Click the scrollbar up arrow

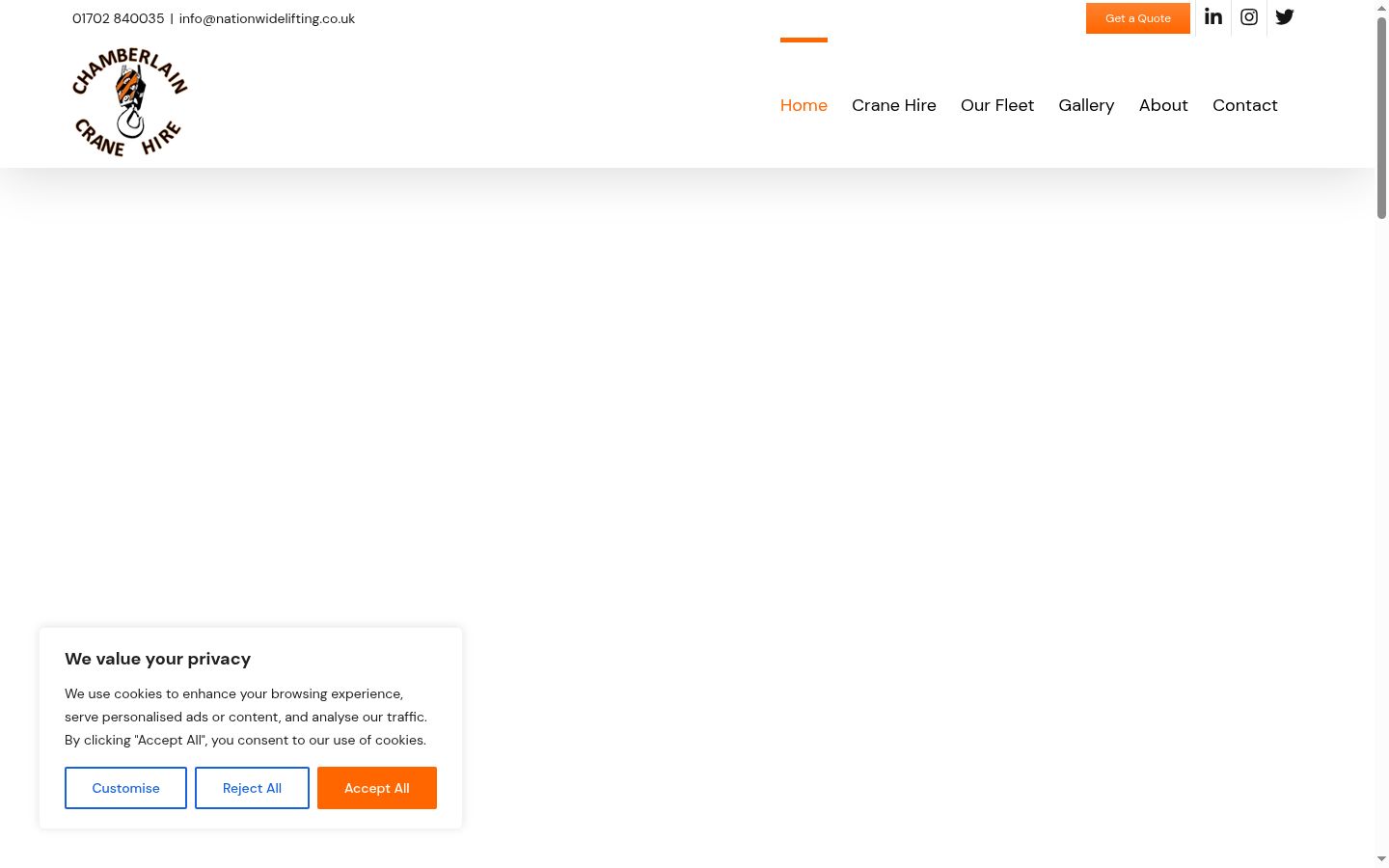pos(1381,8)
